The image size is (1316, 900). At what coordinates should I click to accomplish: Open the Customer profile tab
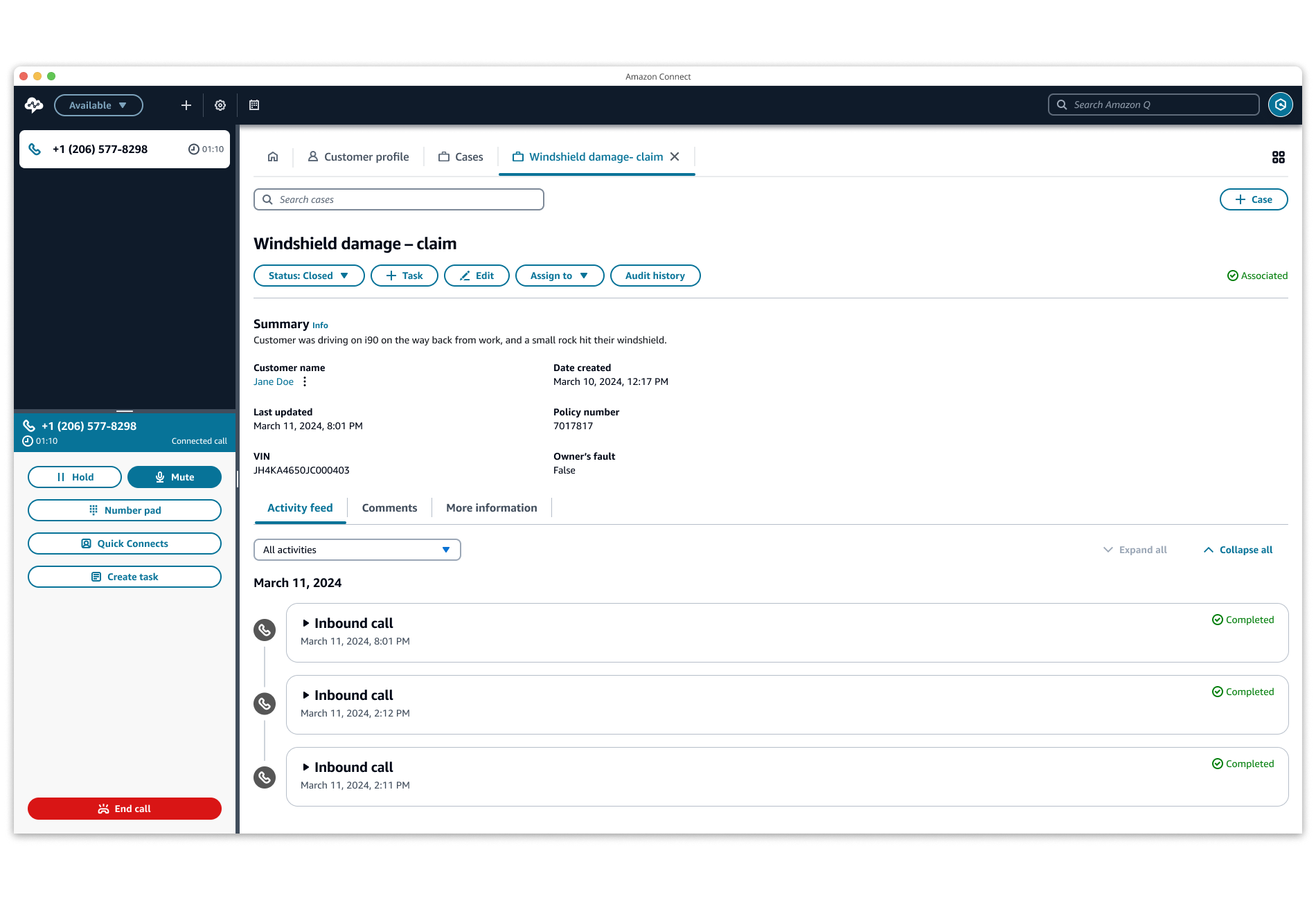358,156
